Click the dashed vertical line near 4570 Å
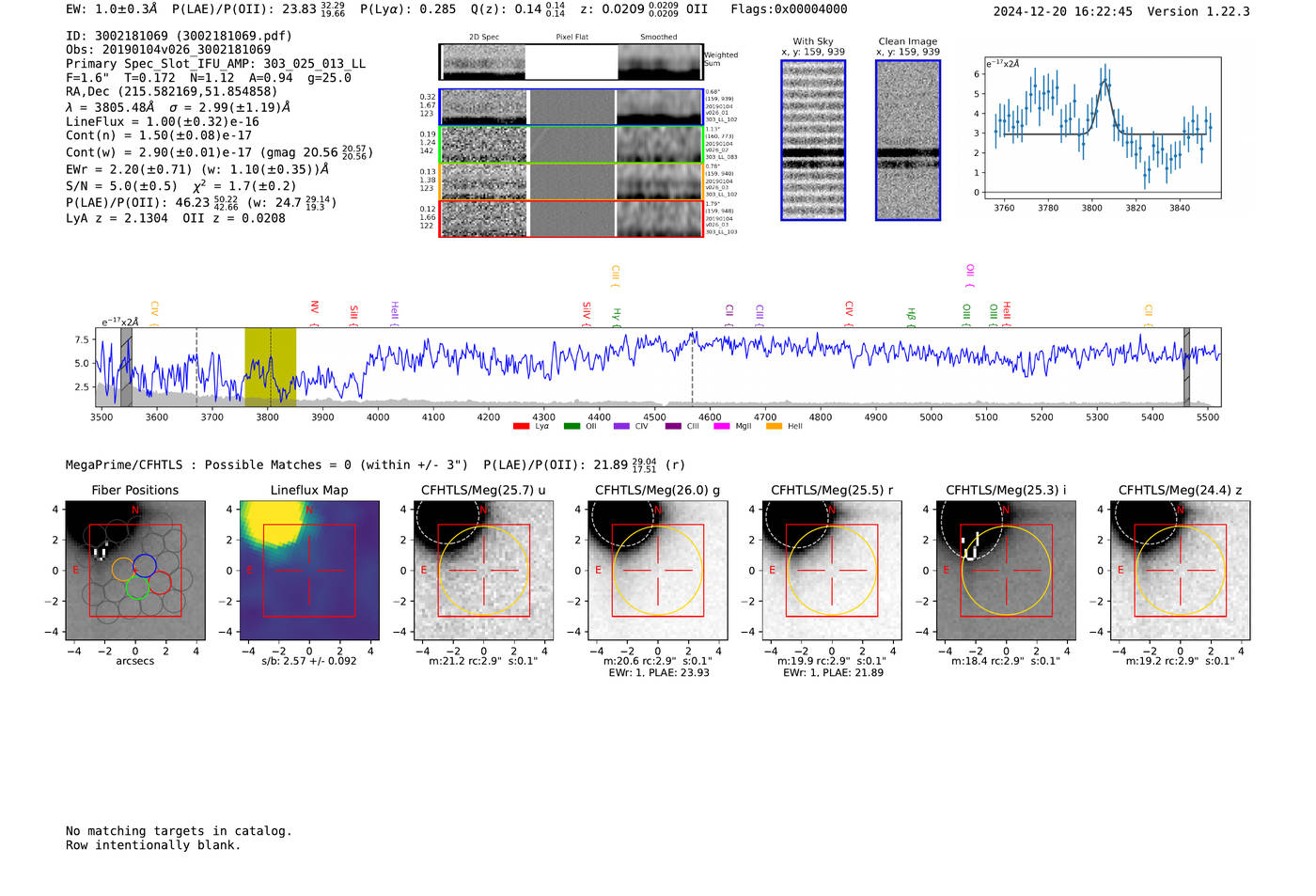Viewport: 1316px width, 896px height. (693, 368)
